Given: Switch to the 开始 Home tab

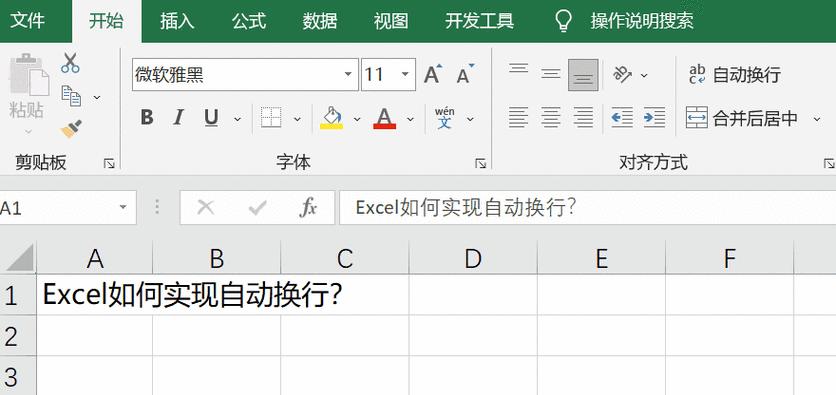Looking at the screenshot, I should click(x=106, y=21).
